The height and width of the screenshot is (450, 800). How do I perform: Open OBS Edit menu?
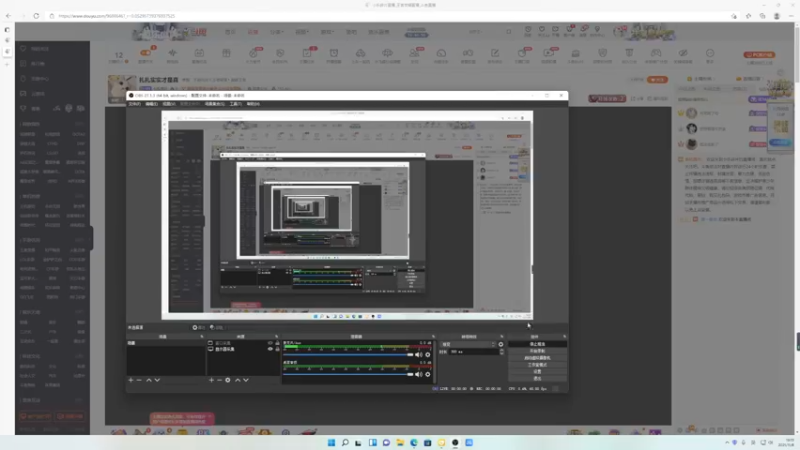point(152,104)
